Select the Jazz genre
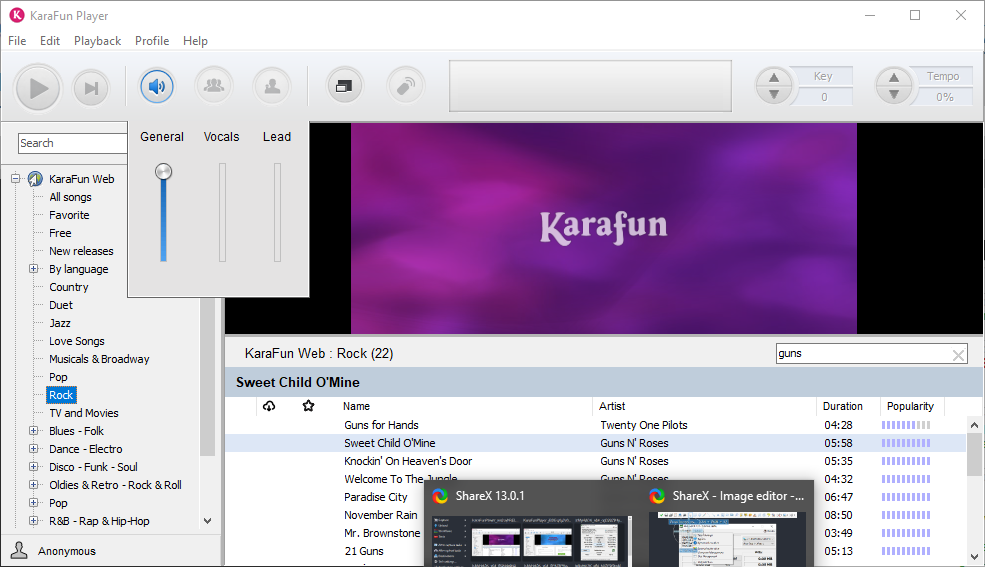The height and width of the screenshot is (567, 985). (x=60, y=323)
